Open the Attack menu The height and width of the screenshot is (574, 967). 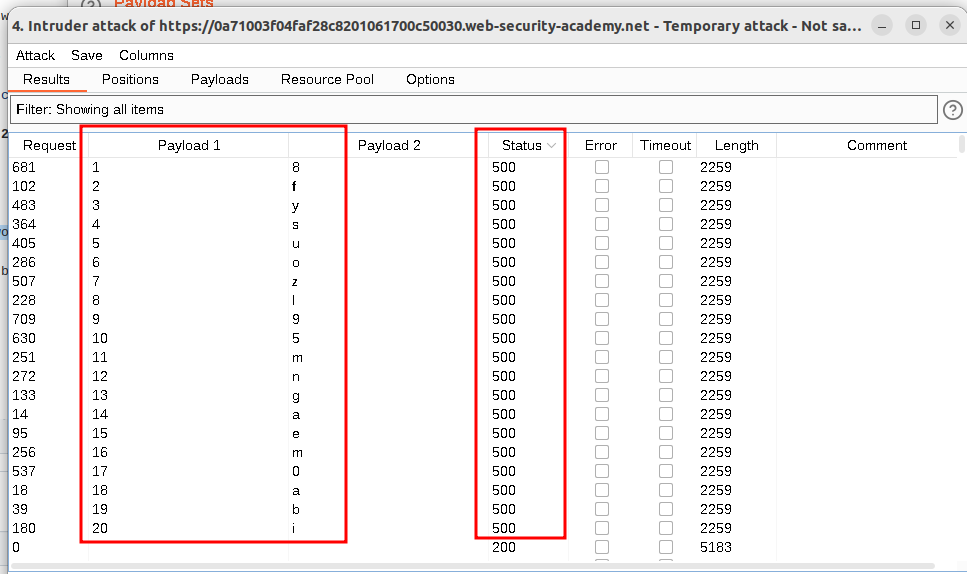click(x=35, y=55)
